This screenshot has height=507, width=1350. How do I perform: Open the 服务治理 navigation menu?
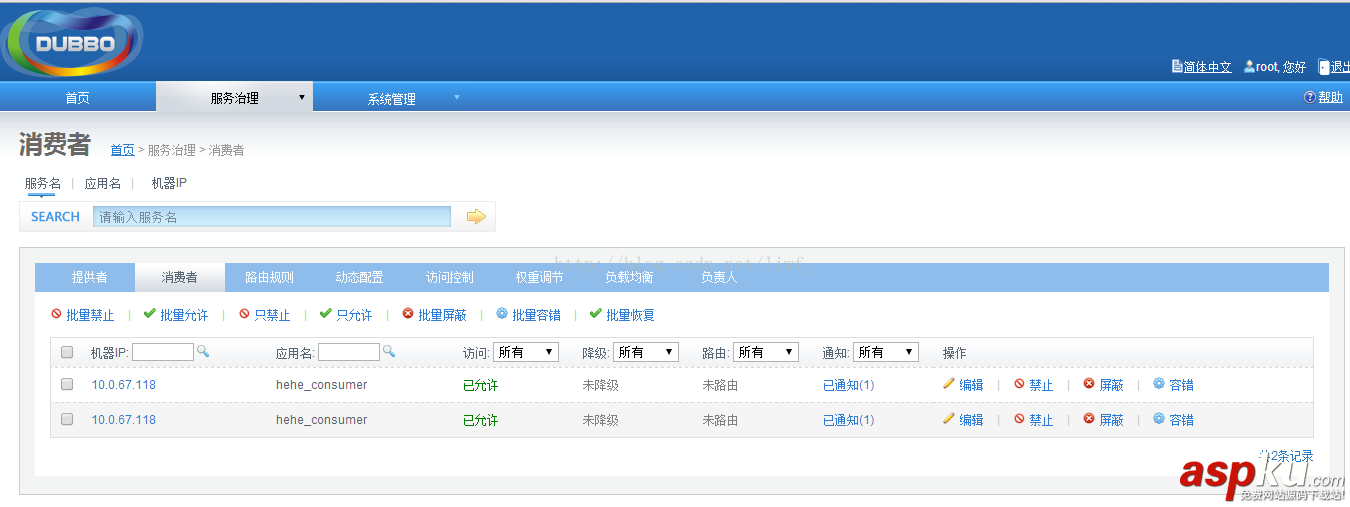234,98
